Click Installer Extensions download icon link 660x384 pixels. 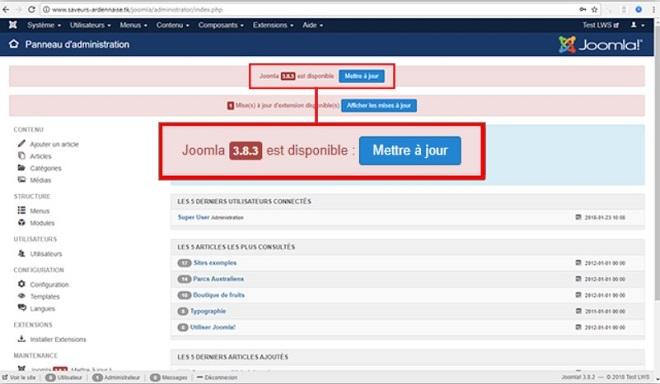(52, 339)
